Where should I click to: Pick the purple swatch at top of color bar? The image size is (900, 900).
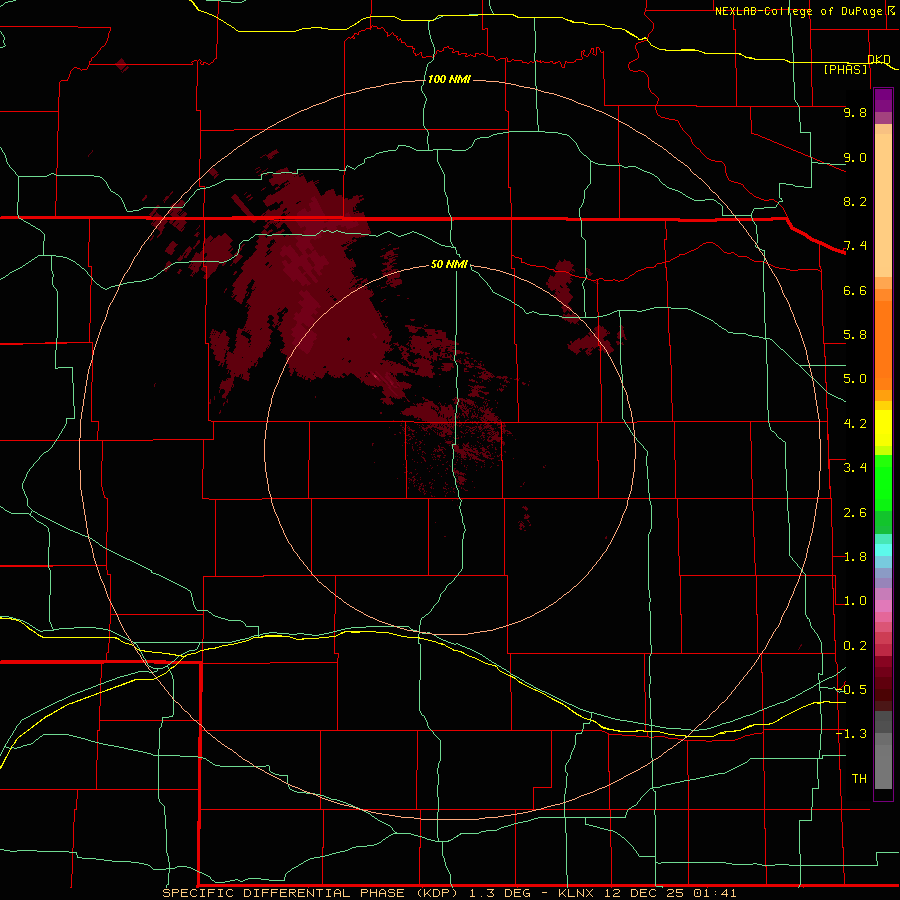pyautogui.click(x=883, y=100)
